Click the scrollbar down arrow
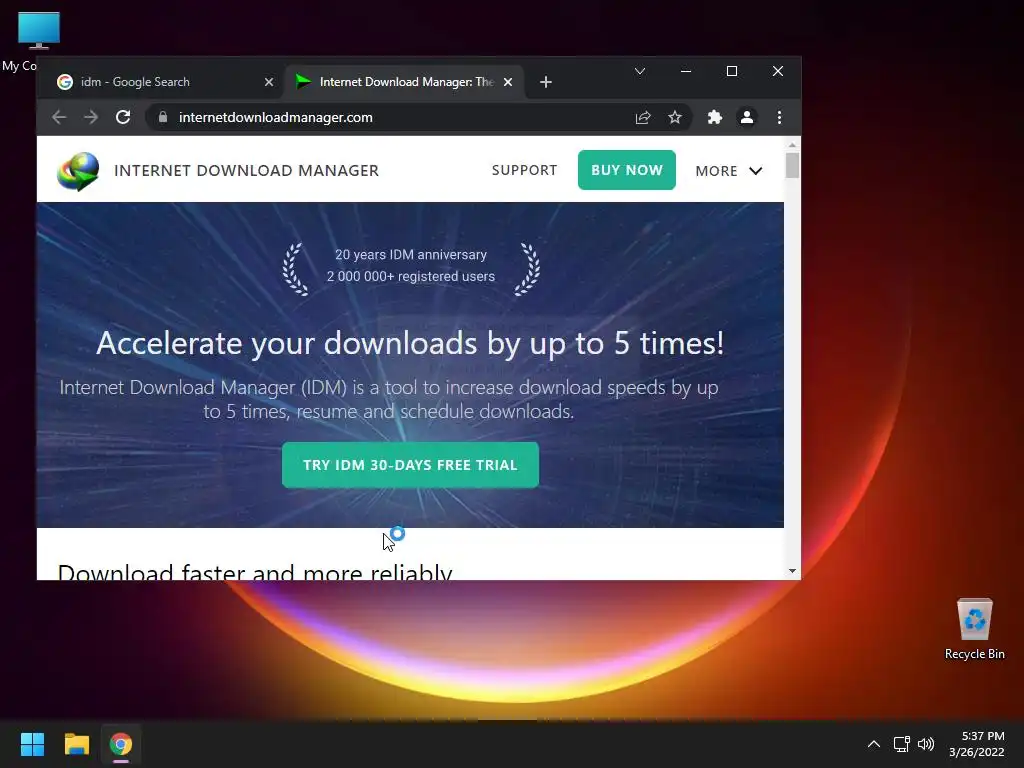 click(792, 571)
